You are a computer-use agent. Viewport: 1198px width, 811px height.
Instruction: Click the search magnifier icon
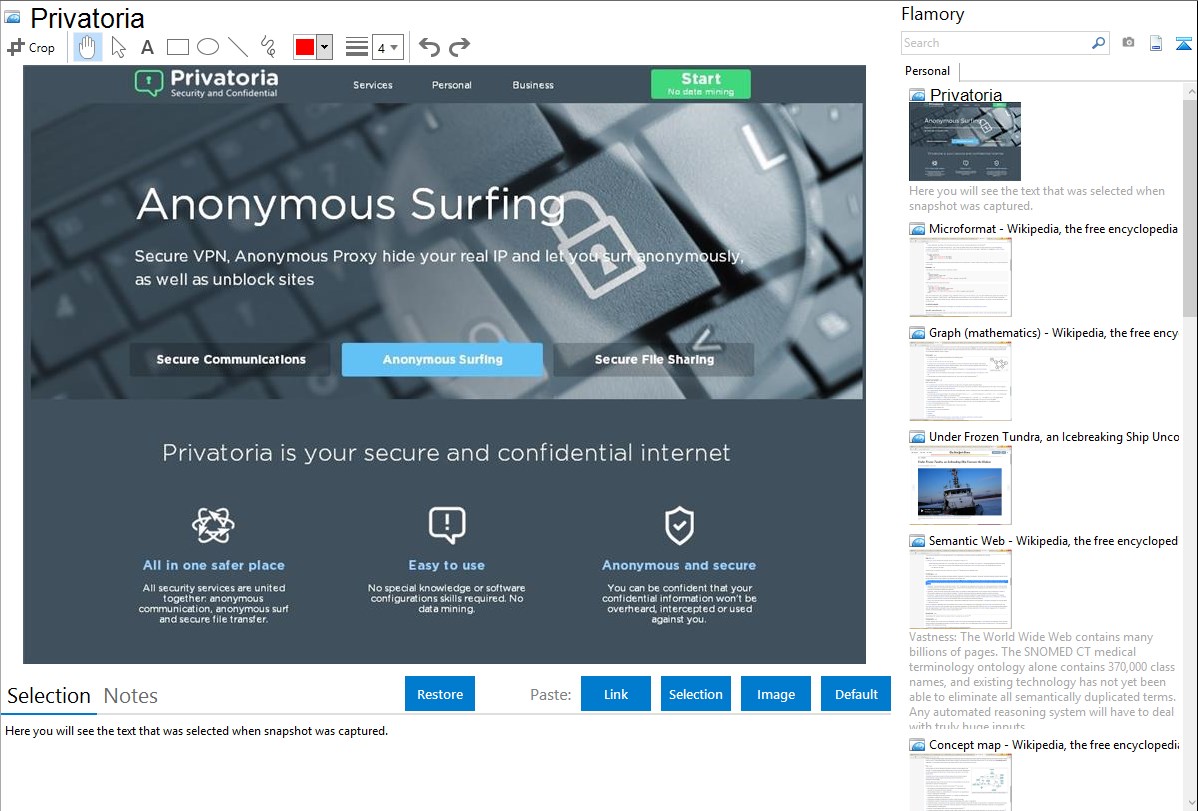coord(1098,43)
